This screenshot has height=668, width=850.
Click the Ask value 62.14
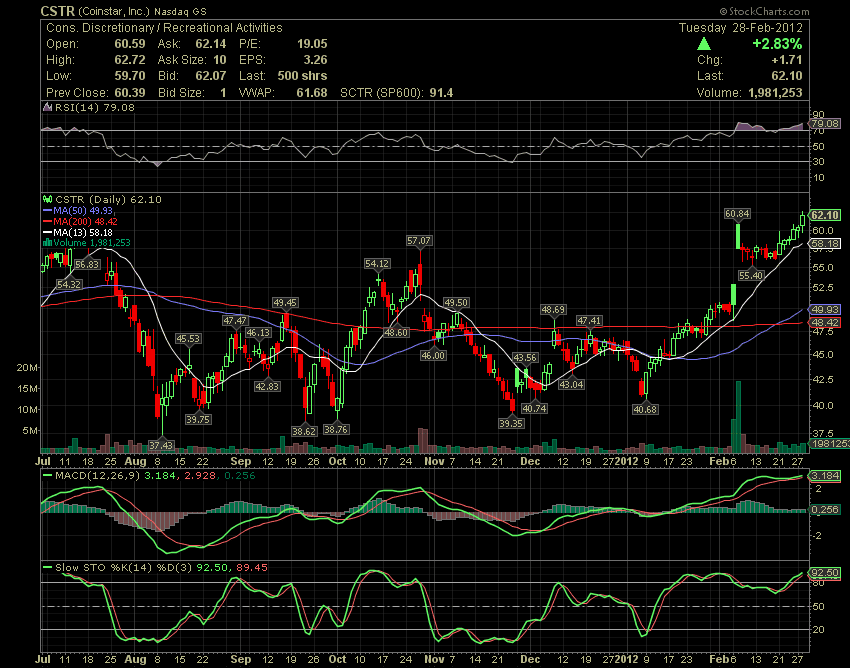211,44
